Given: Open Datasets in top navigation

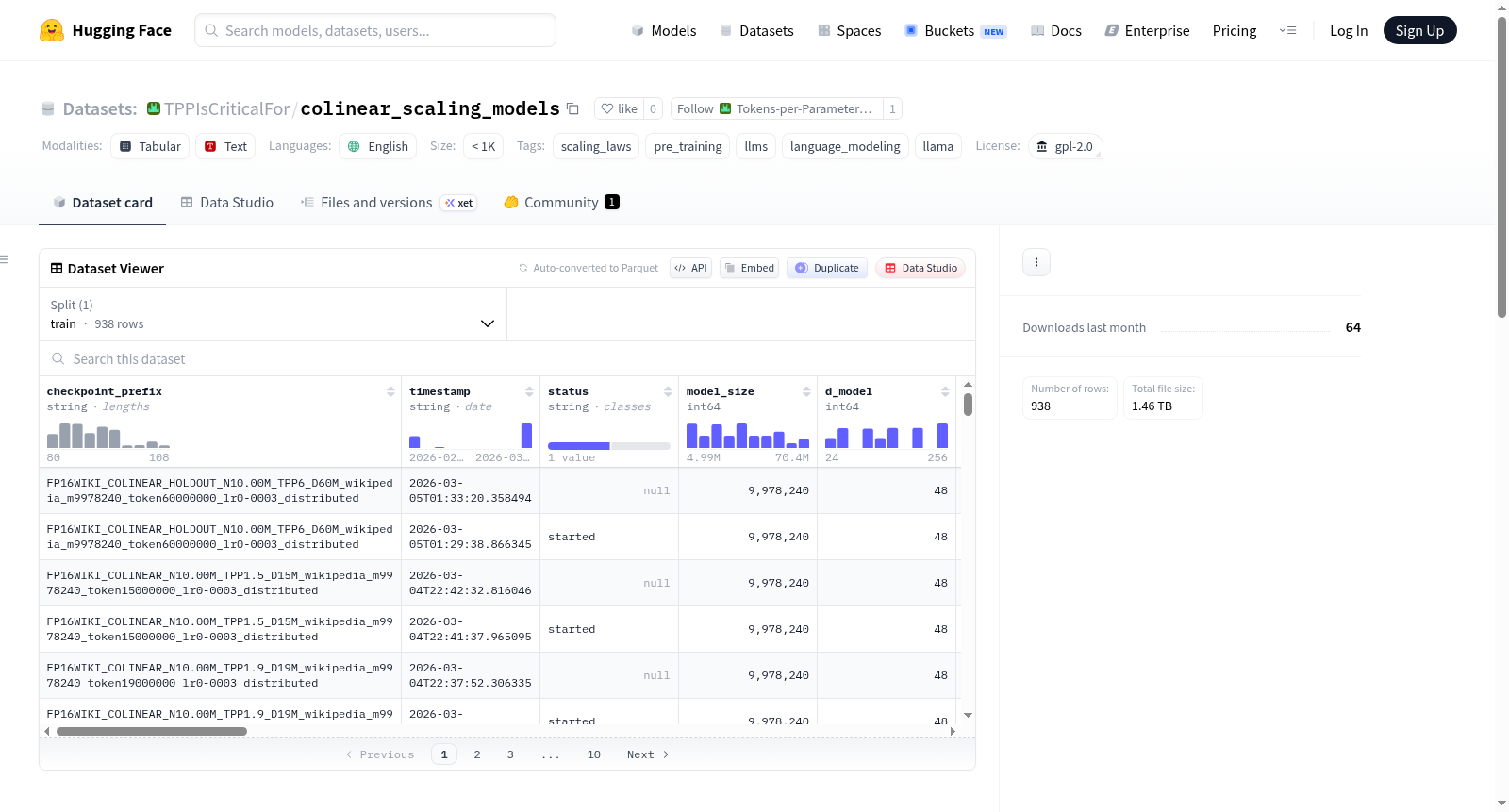Looking at the screenshot, I should (756, 30).
